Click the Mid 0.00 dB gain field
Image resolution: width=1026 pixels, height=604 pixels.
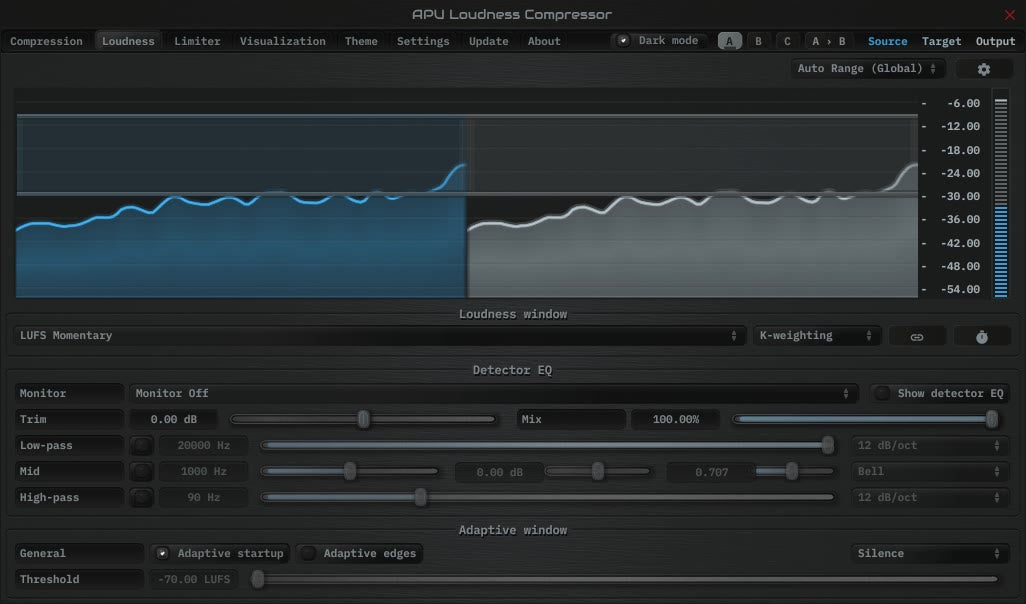click(499, 472)
